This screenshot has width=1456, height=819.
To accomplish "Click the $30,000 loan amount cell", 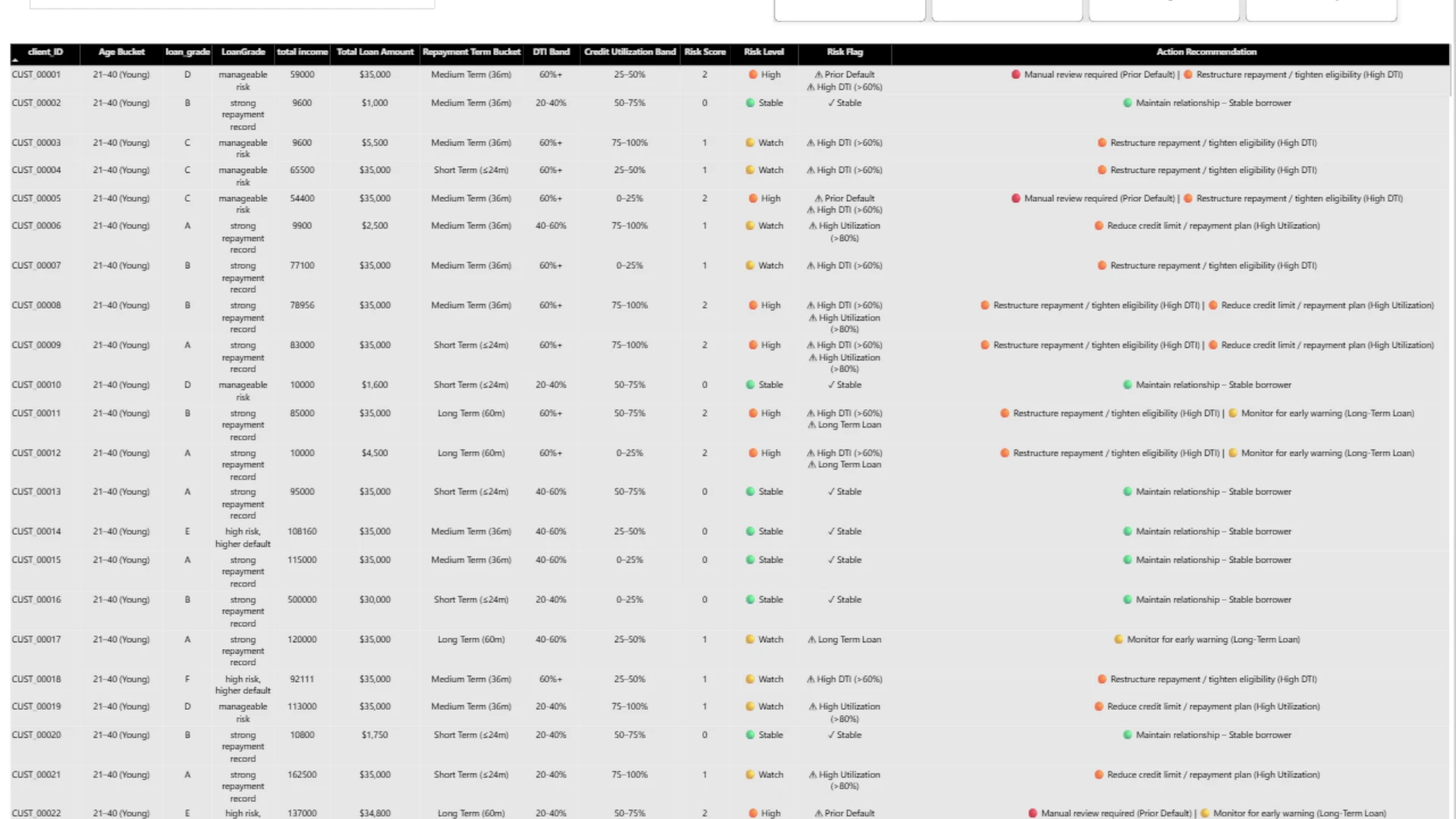I will click(375, 600).
